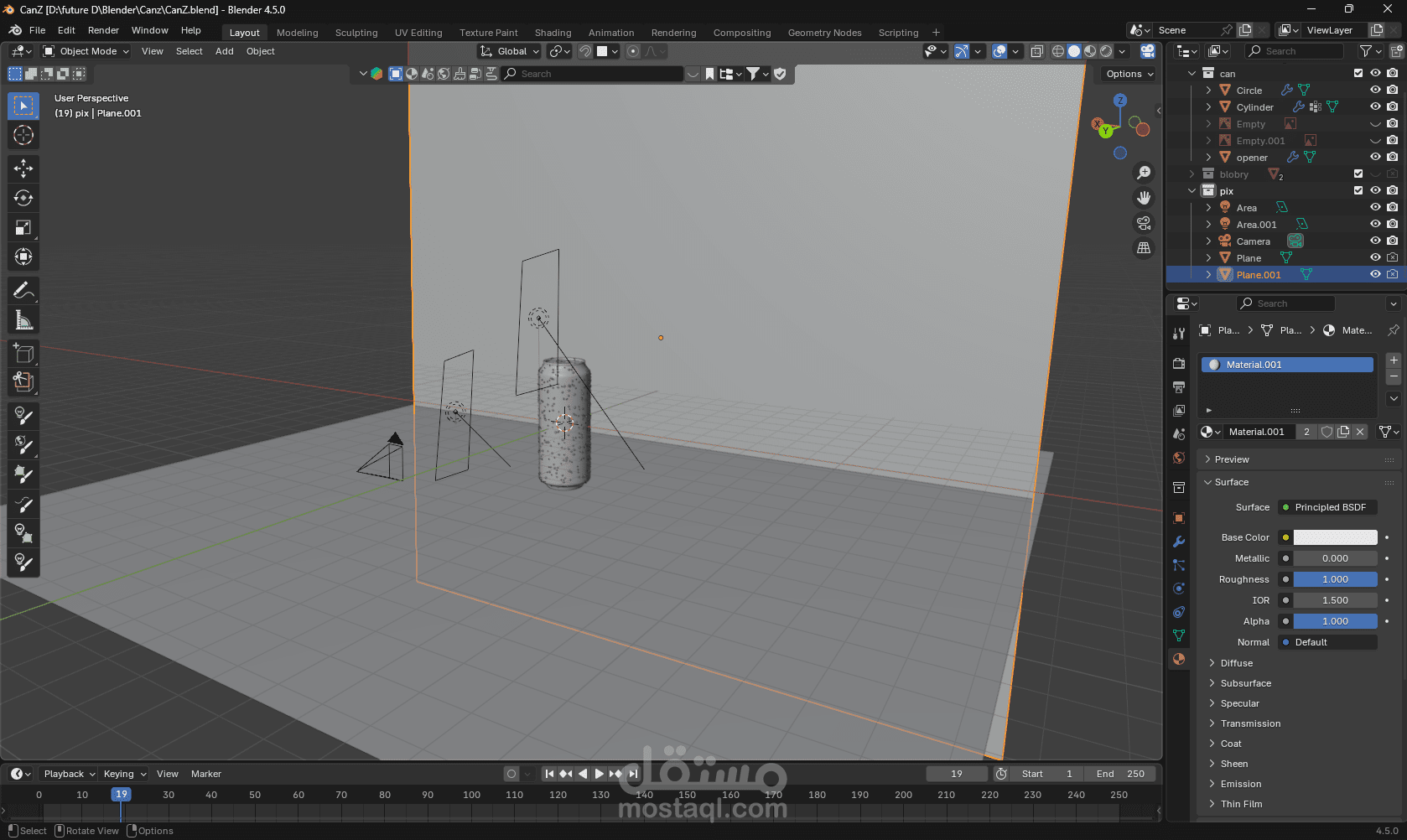Toggle camera view in viewport gizmo
Viewport: 1407px width, 840px height.
point(1144,223)
